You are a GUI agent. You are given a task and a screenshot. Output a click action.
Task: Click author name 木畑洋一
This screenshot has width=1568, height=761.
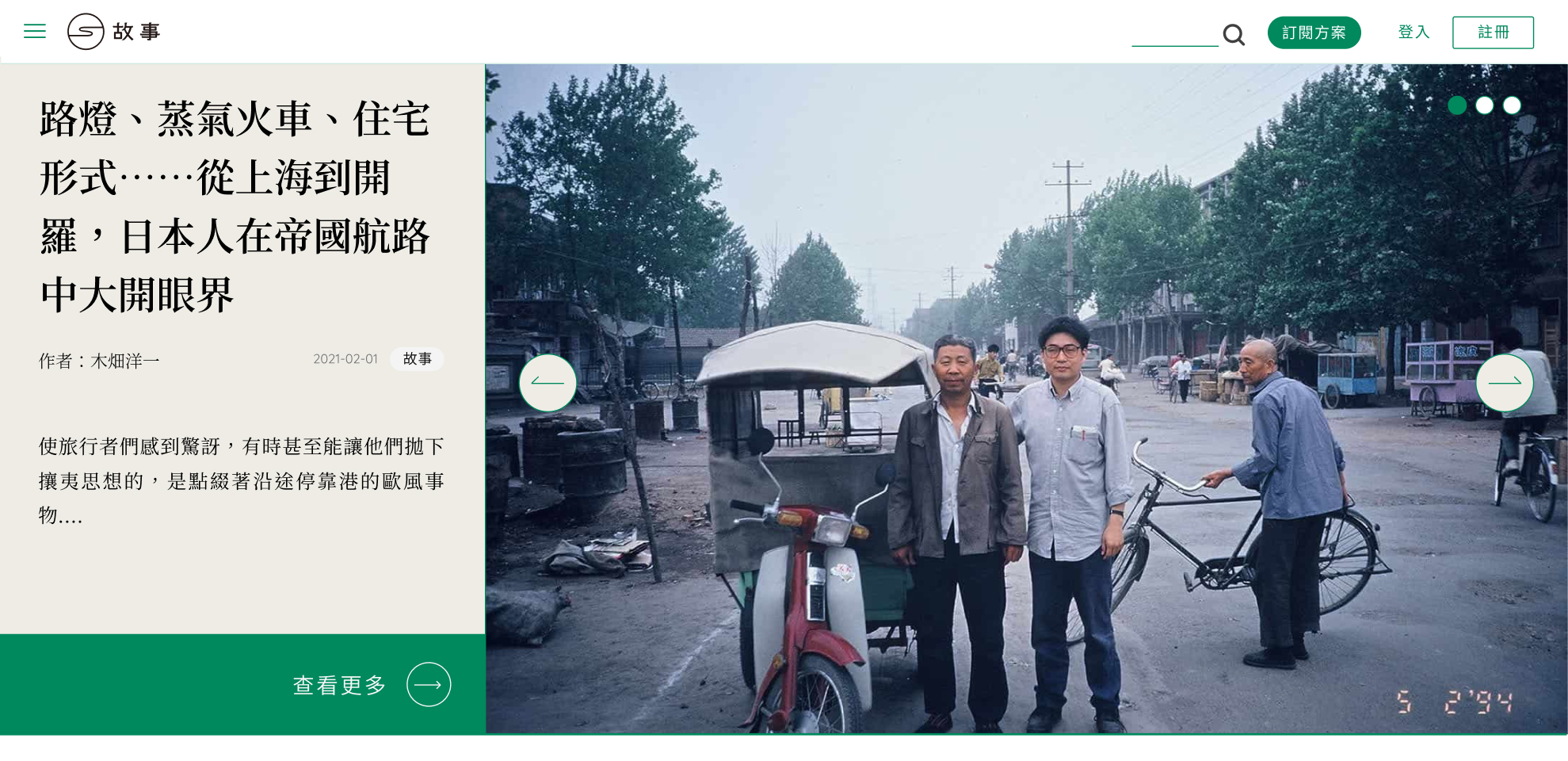(x=125, y=361)
